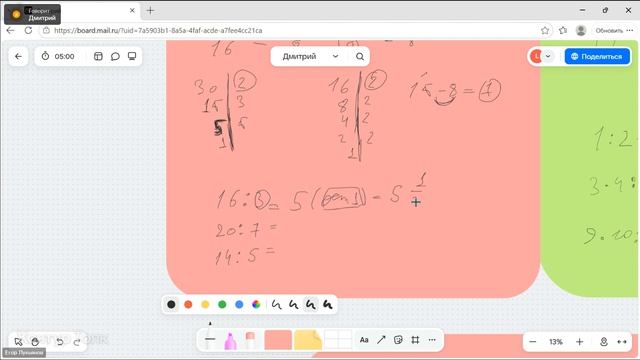Choose the second stroke width
Image resolution: width=640 pixels, height=360 pixels.
293,304
